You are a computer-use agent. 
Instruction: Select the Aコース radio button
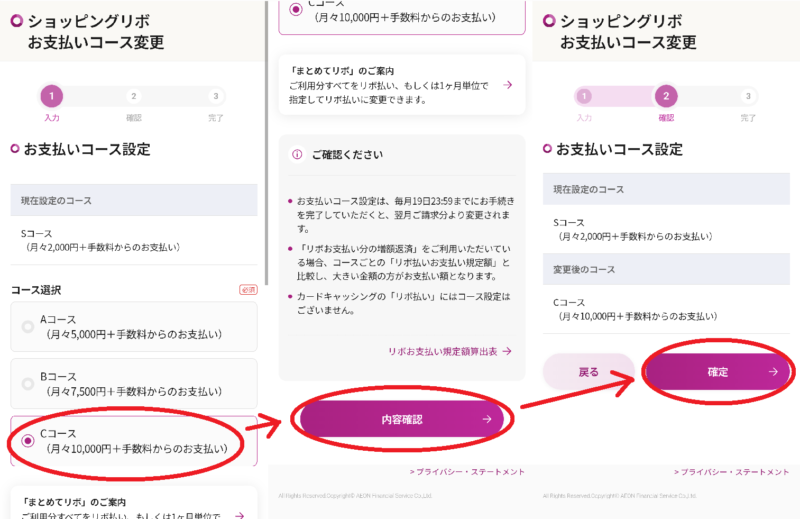(x=28, y=327)
